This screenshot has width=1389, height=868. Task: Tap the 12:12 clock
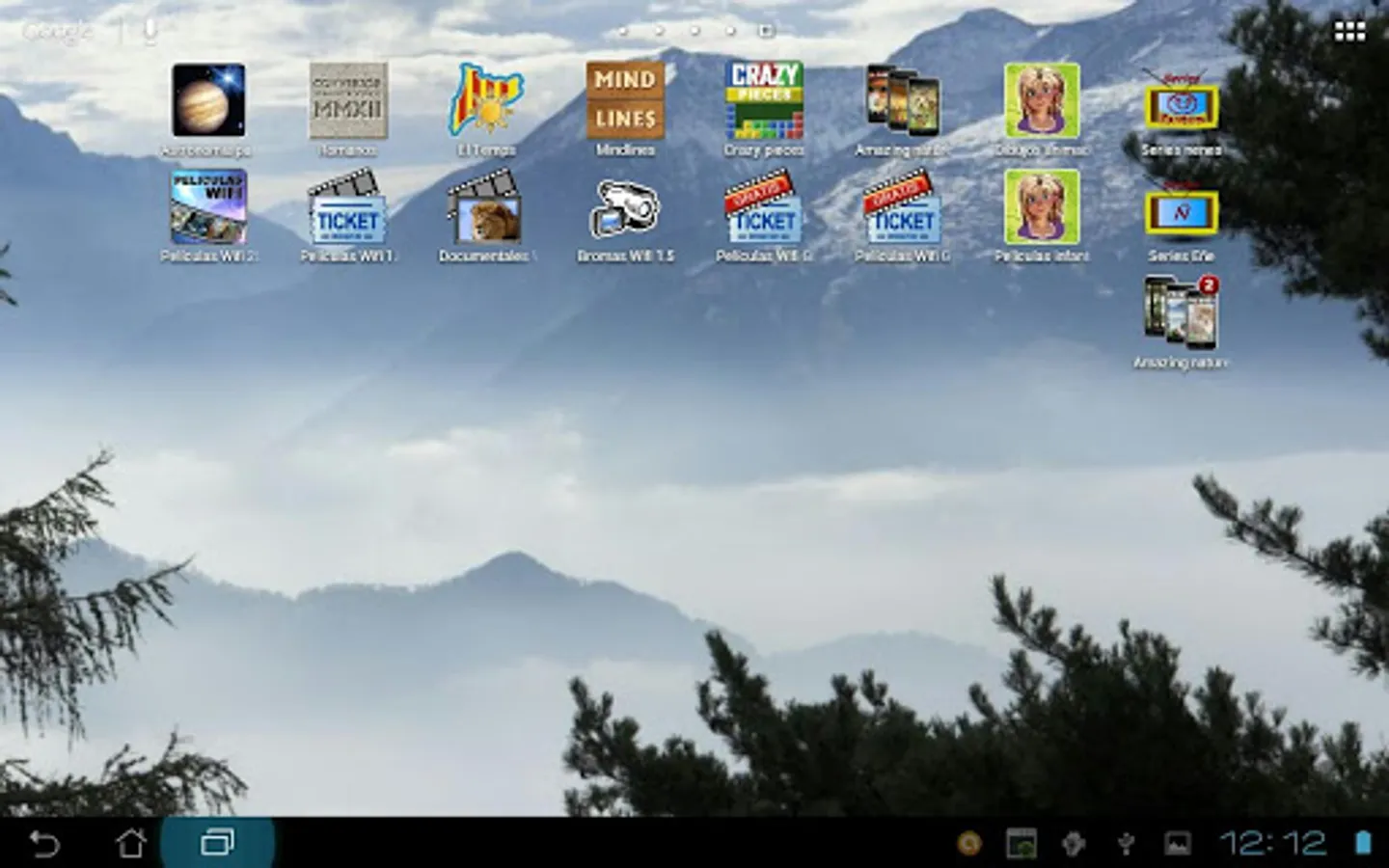pos(1272,844)
